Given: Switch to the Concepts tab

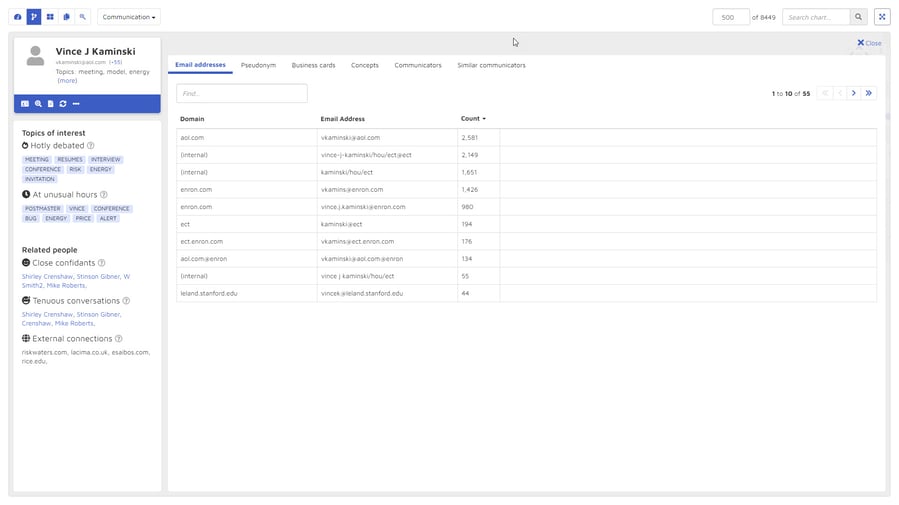Looking at the screenshot, I should (365, 65).
